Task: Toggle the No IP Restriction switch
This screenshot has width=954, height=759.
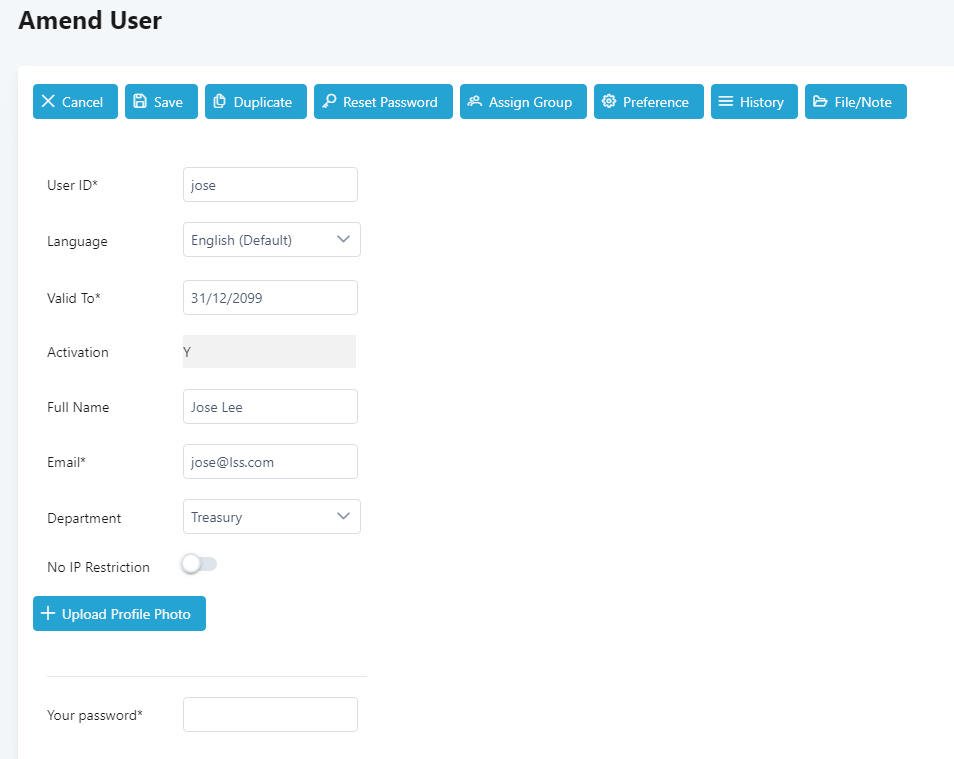Action: coord(199,565)
